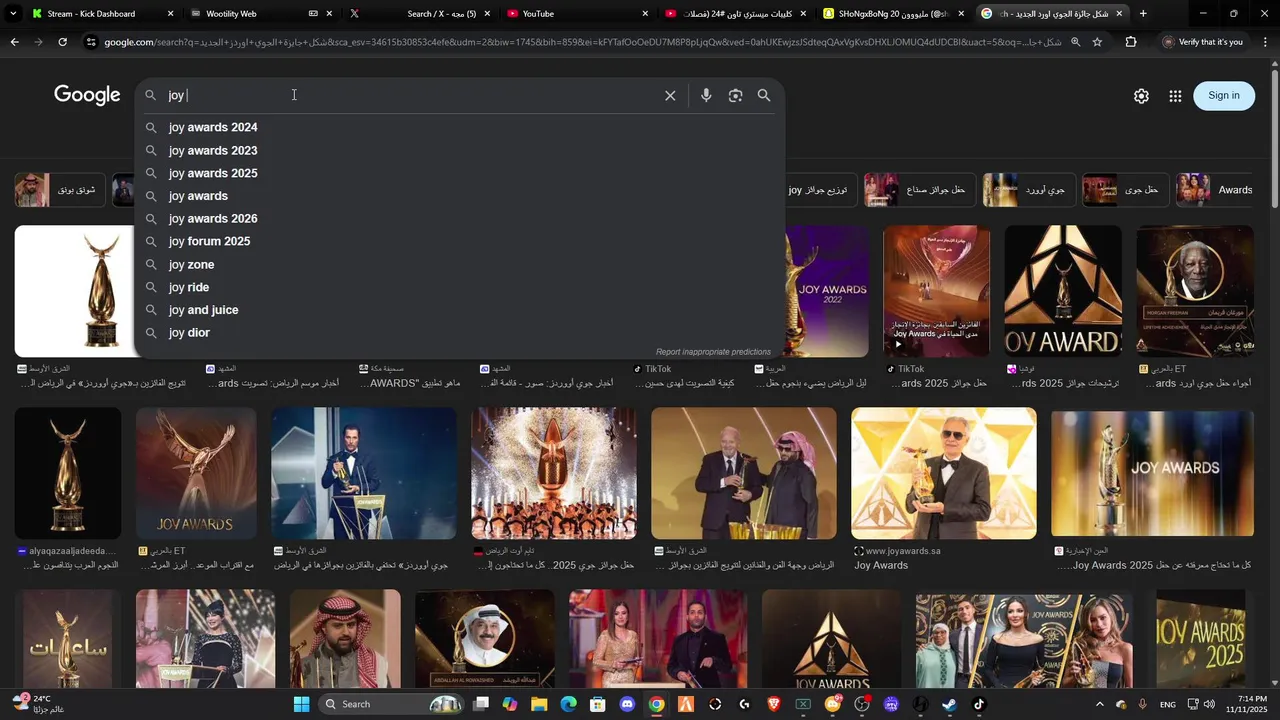The height and width of the screenshot is (720, 1280).
Task: Click Report inappropriate predictions link
Action: (x=713, y=352)
